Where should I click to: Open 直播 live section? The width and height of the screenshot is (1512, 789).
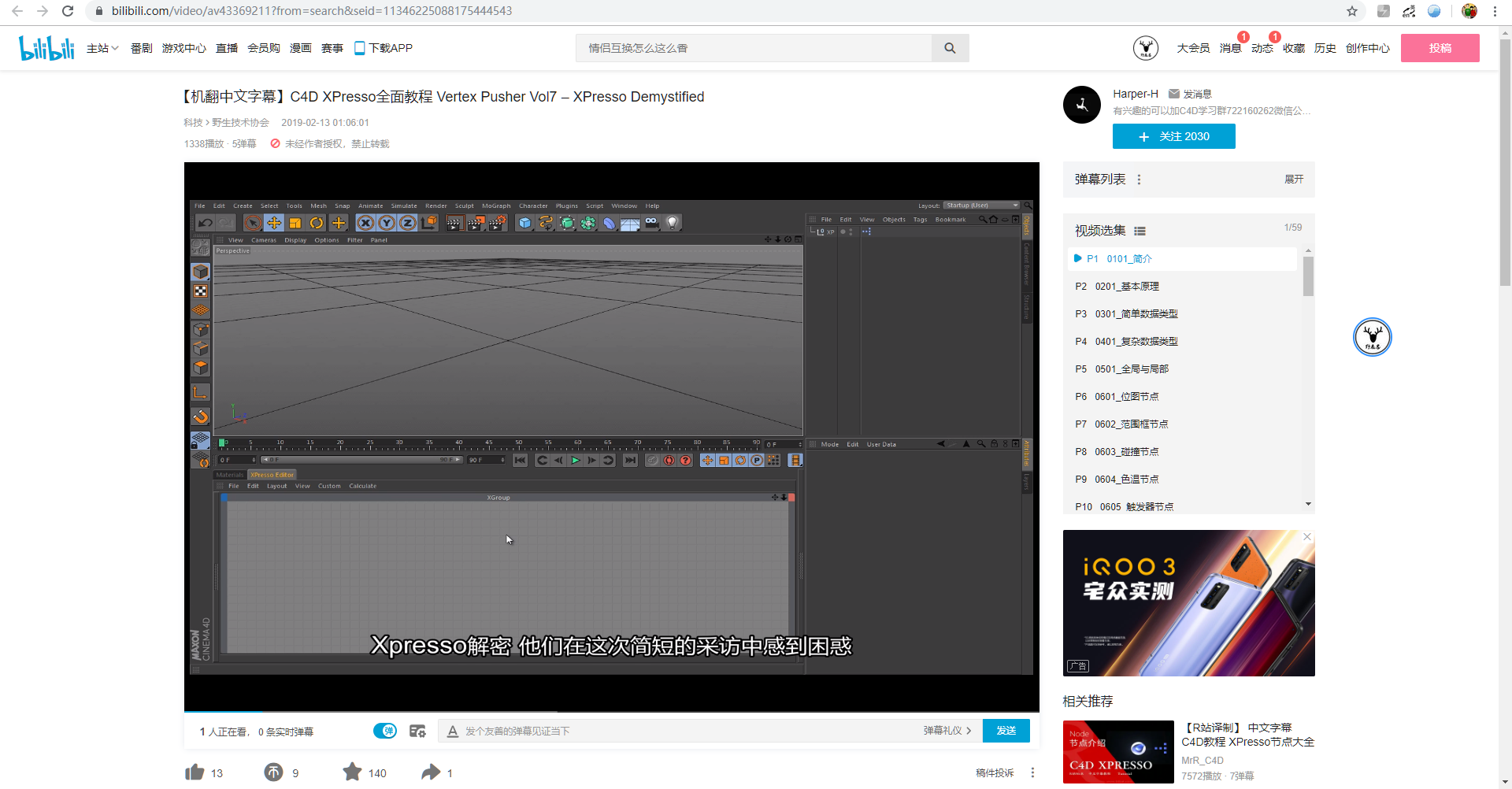227,48
